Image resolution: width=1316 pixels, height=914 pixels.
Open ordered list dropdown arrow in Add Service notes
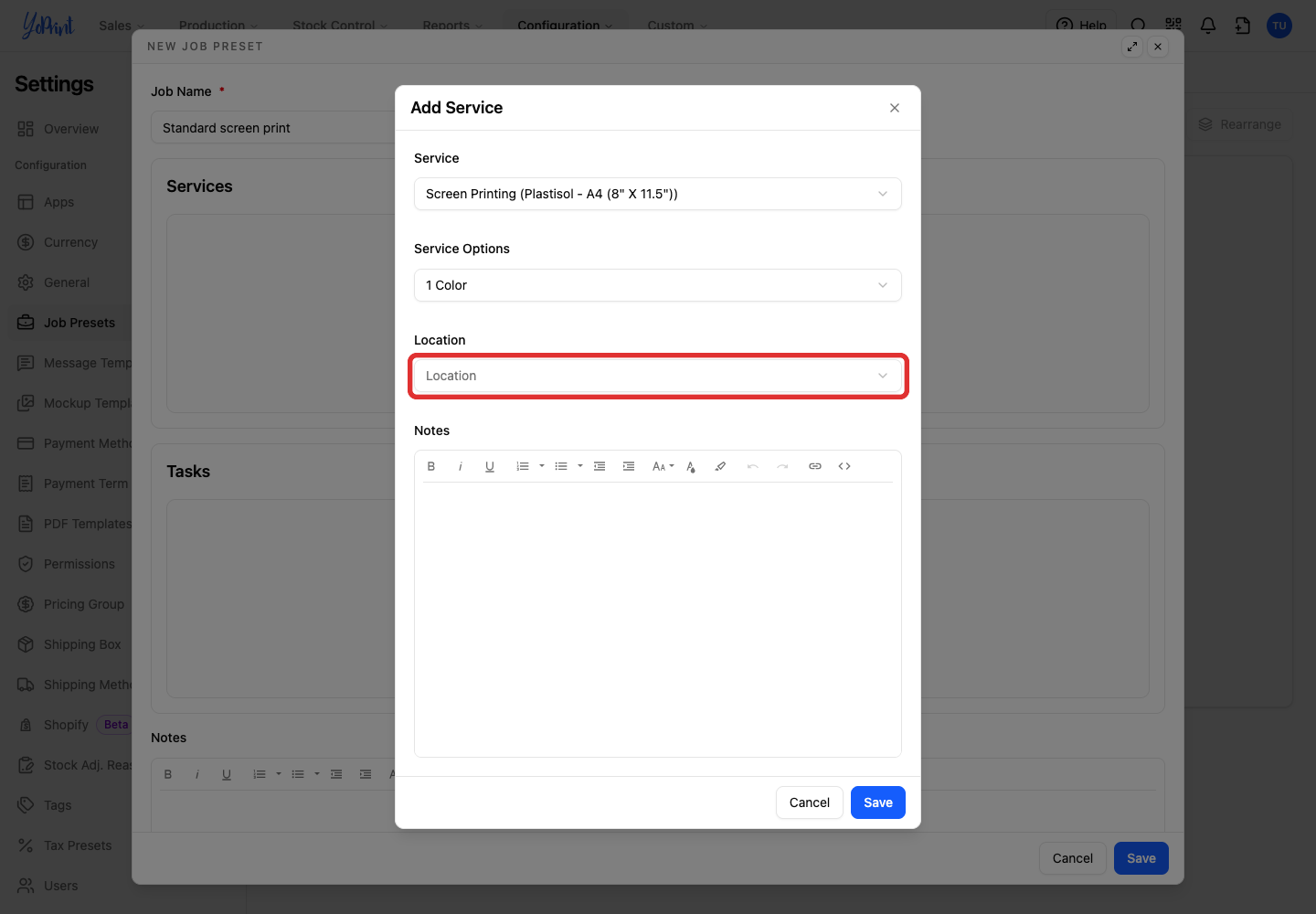(x=542, y=466)
